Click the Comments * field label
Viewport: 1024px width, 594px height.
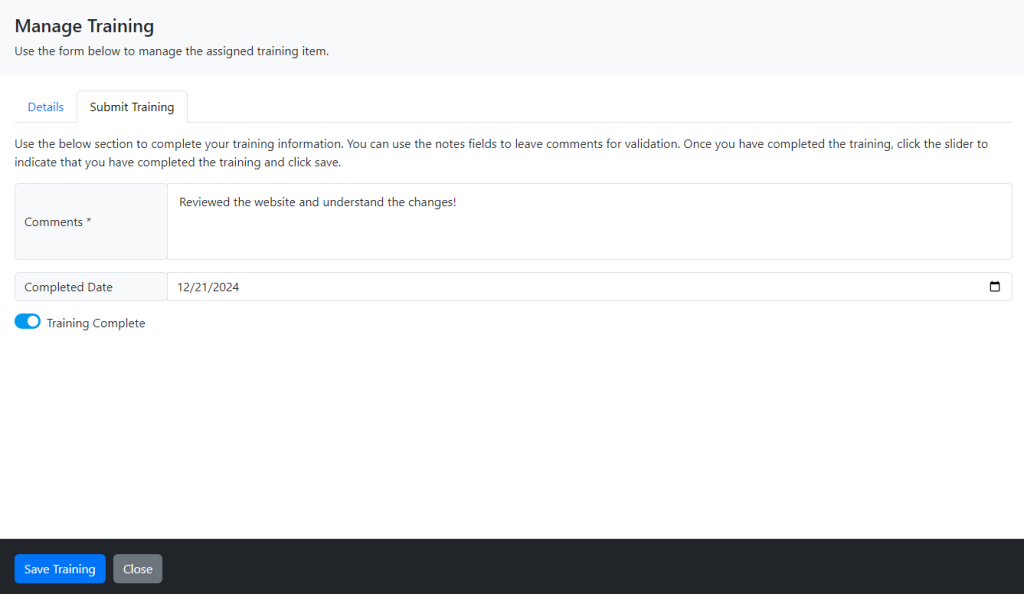pos(57,222)
